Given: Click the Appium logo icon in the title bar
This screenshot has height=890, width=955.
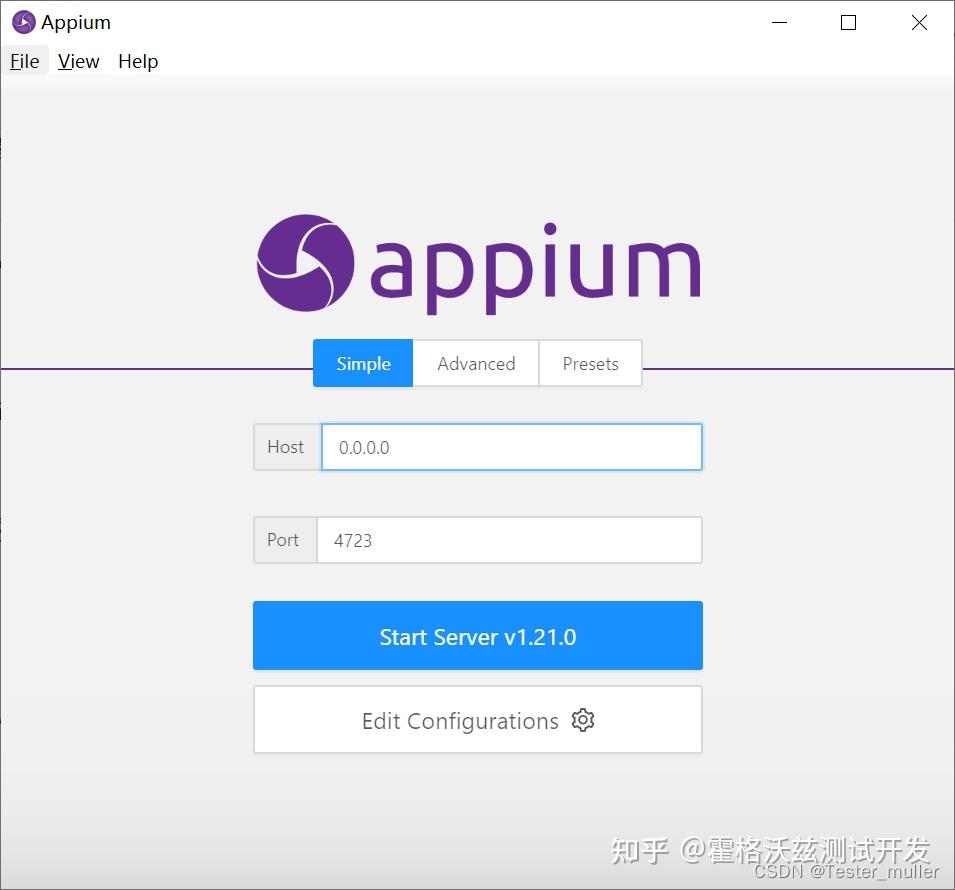Looking at the screenshot, I should tap(22, 22).
